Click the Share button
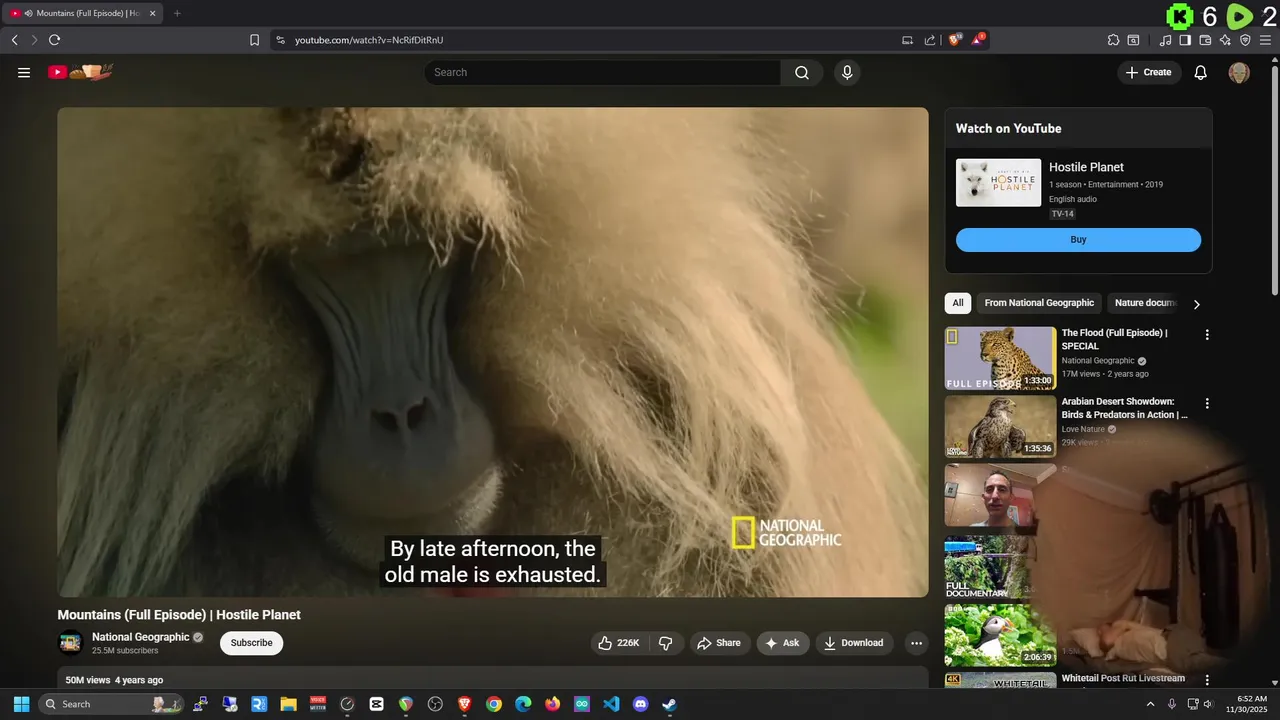This screenshot has width=1280, height=720. [x=719, y=643]
